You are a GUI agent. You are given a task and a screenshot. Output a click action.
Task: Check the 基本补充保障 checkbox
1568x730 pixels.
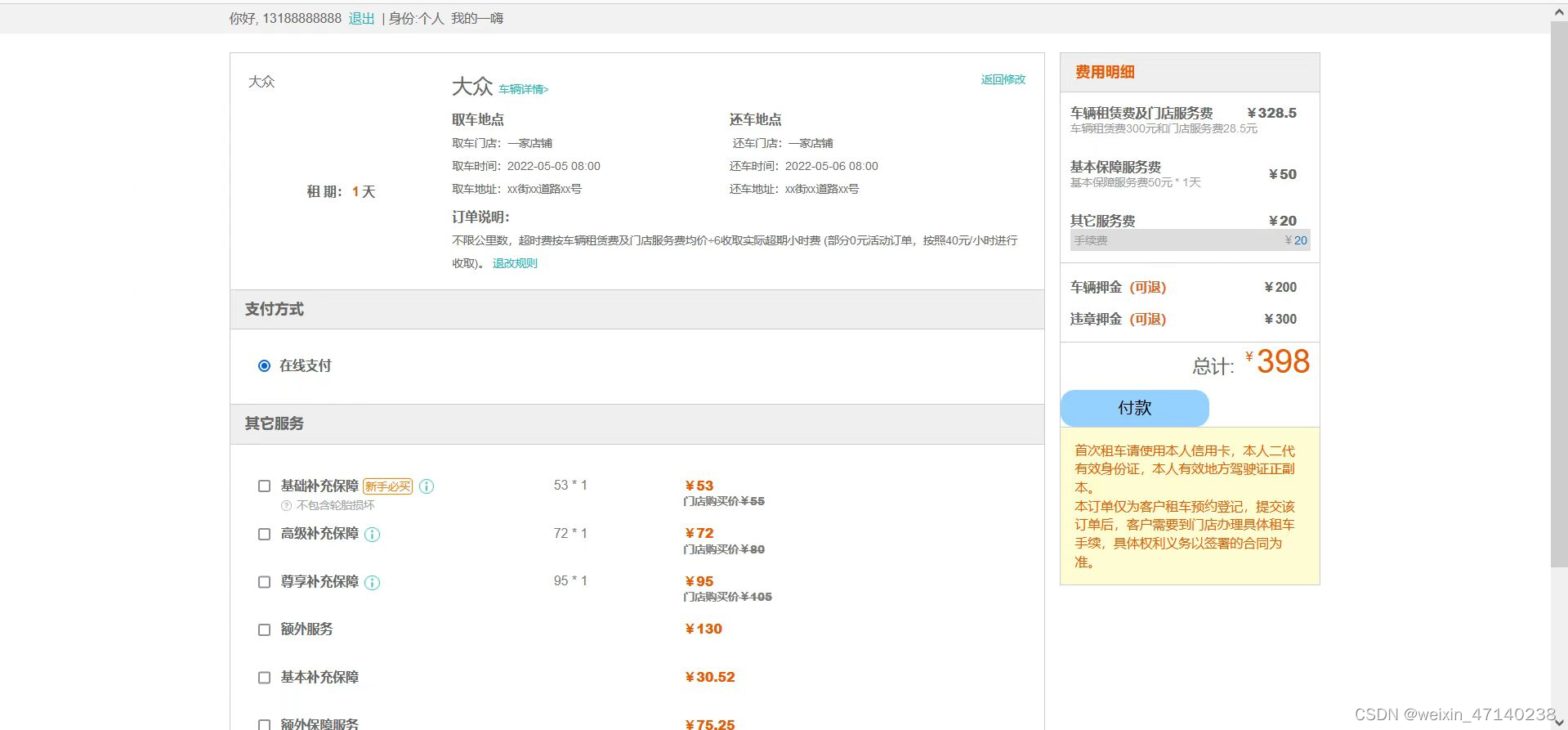264,678
